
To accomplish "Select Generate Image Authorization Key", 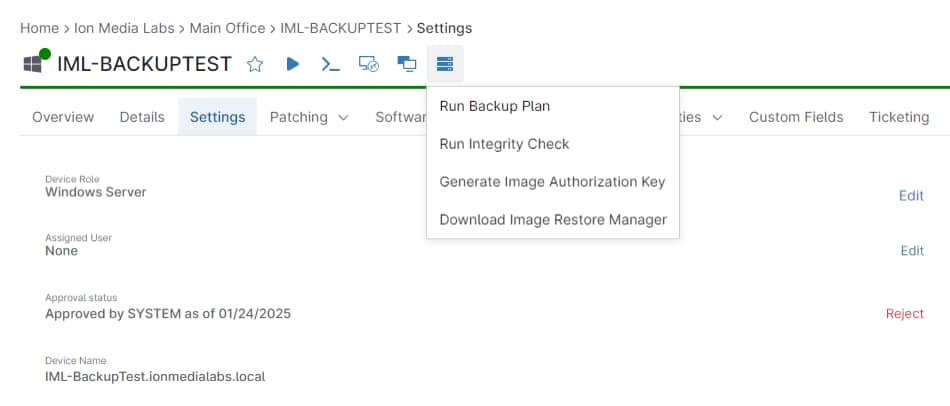I will [x=553, y=182].
